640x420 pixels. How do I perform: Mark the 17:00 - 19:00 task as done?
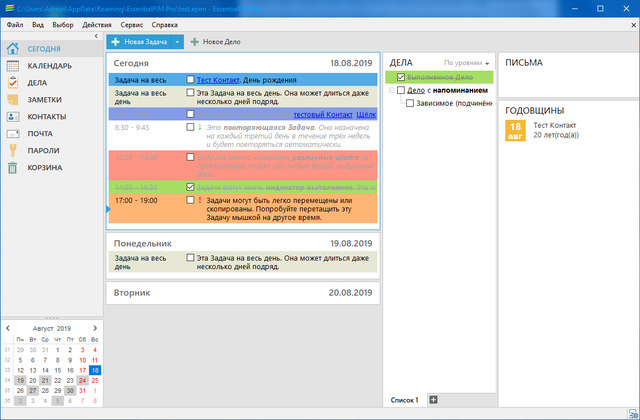pyautogui.click(x=190, y=200)
